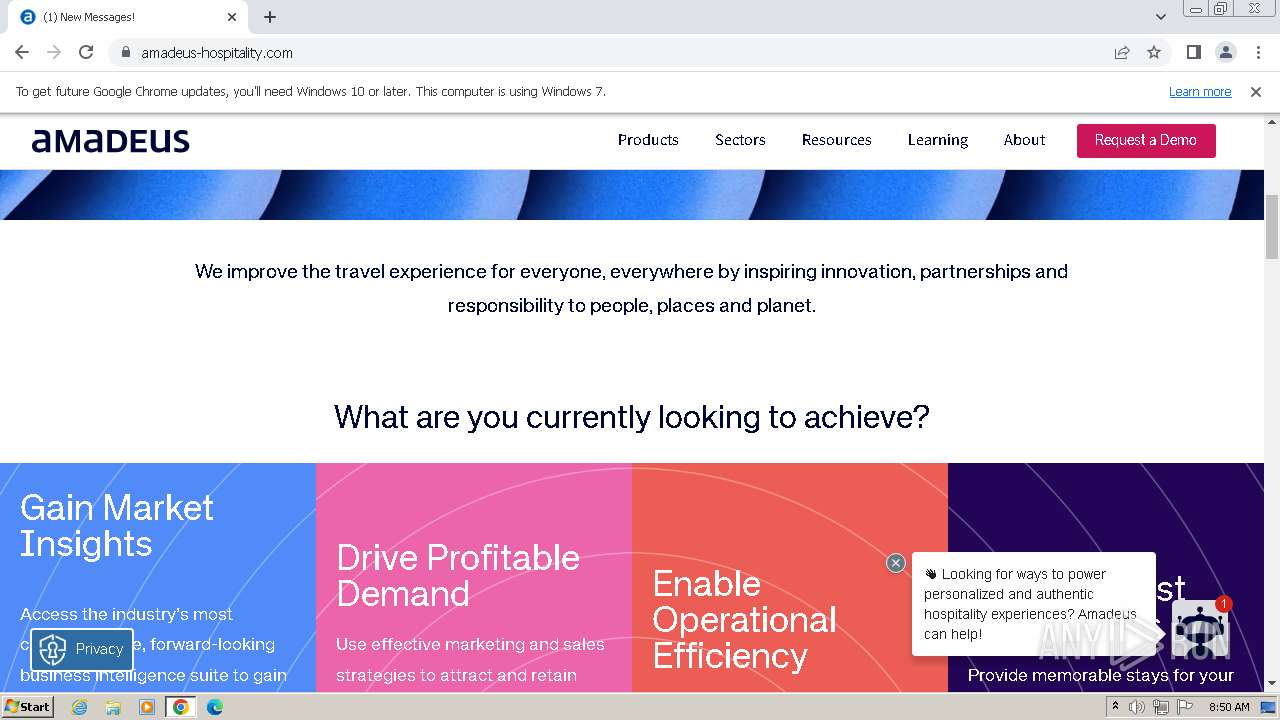Screen dimensions: 1280x720
Task: Select the Gain Market Insights card
Action: coord(158,577)
